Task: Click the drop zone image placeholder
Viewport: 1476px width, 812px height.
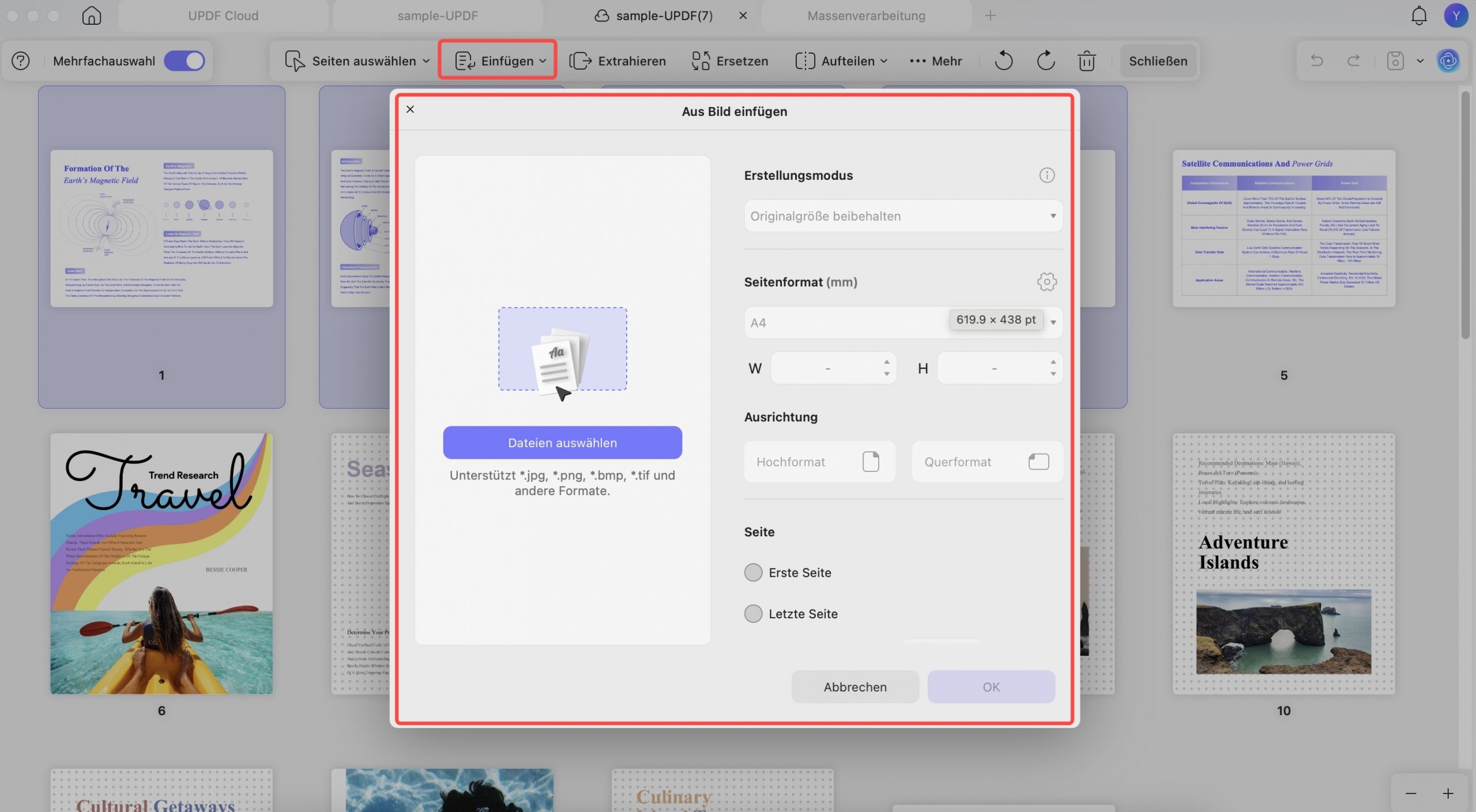Action: pos(562,349)
